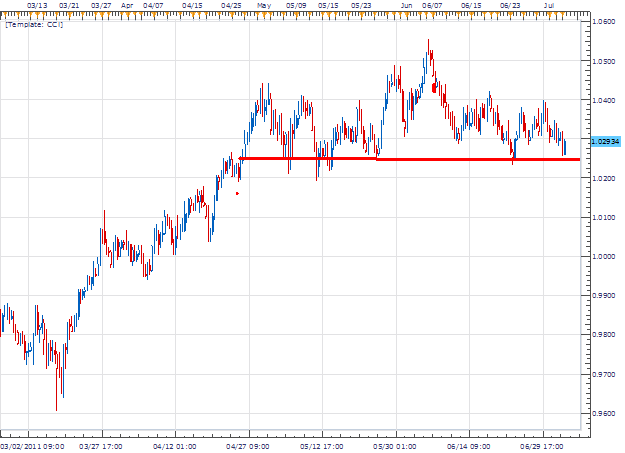This screenshot has width=625, height=453.
Task: Click the 05/09 date on the top timeline
Action: [x=296, y=6]
